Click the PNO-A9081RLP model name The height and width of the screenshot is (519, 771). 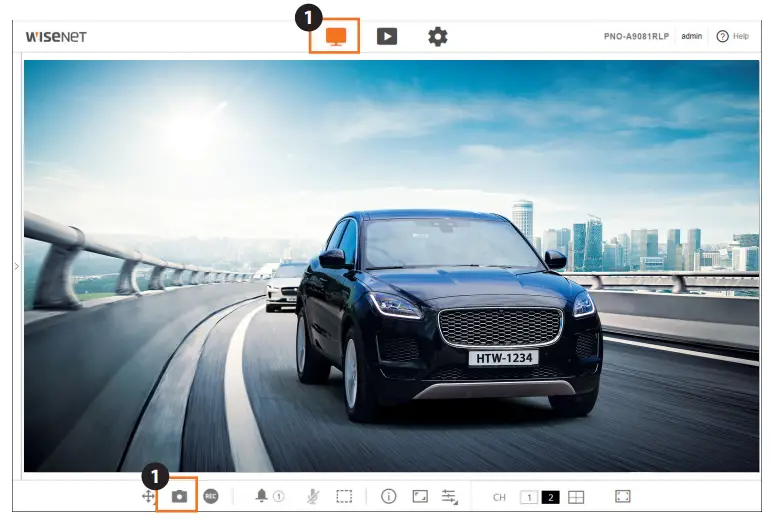point(636,36)
